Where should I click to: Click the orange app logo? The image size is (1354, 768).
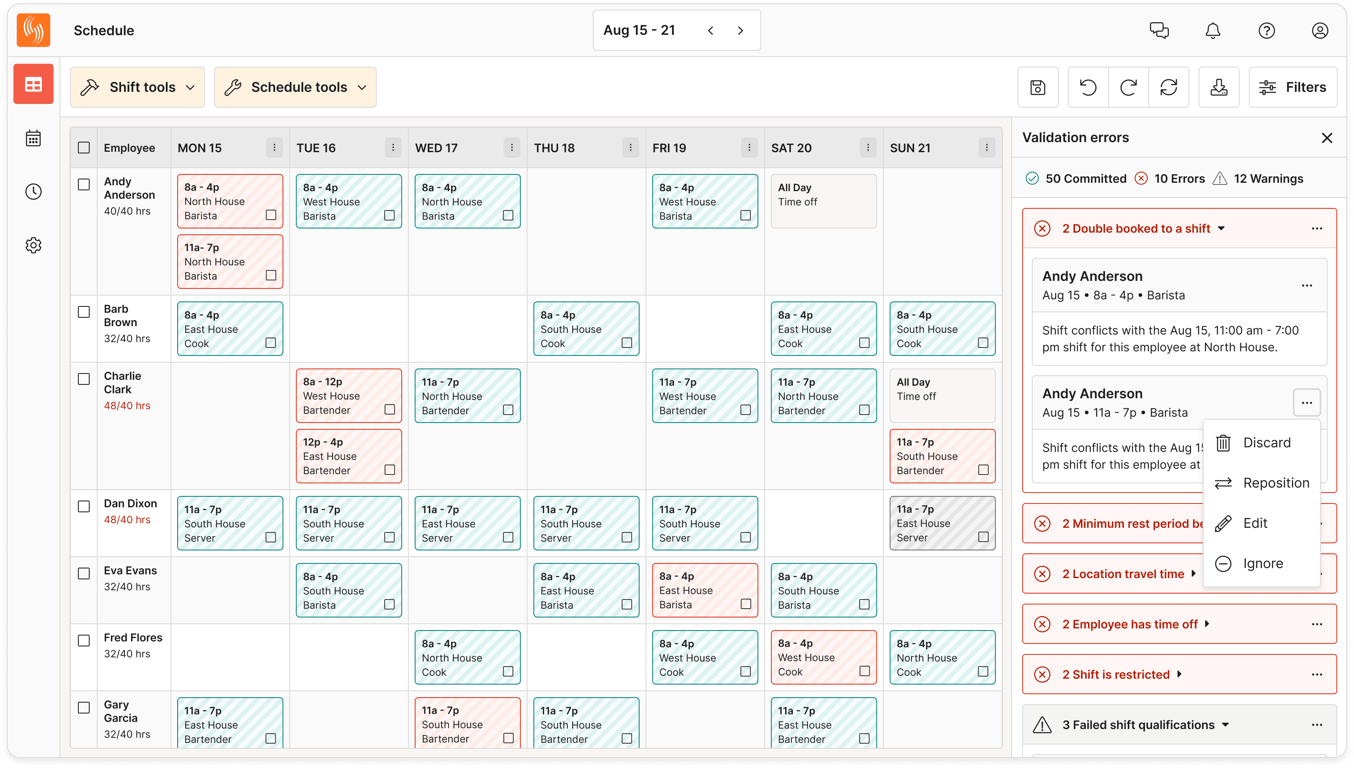coord(34,30)
